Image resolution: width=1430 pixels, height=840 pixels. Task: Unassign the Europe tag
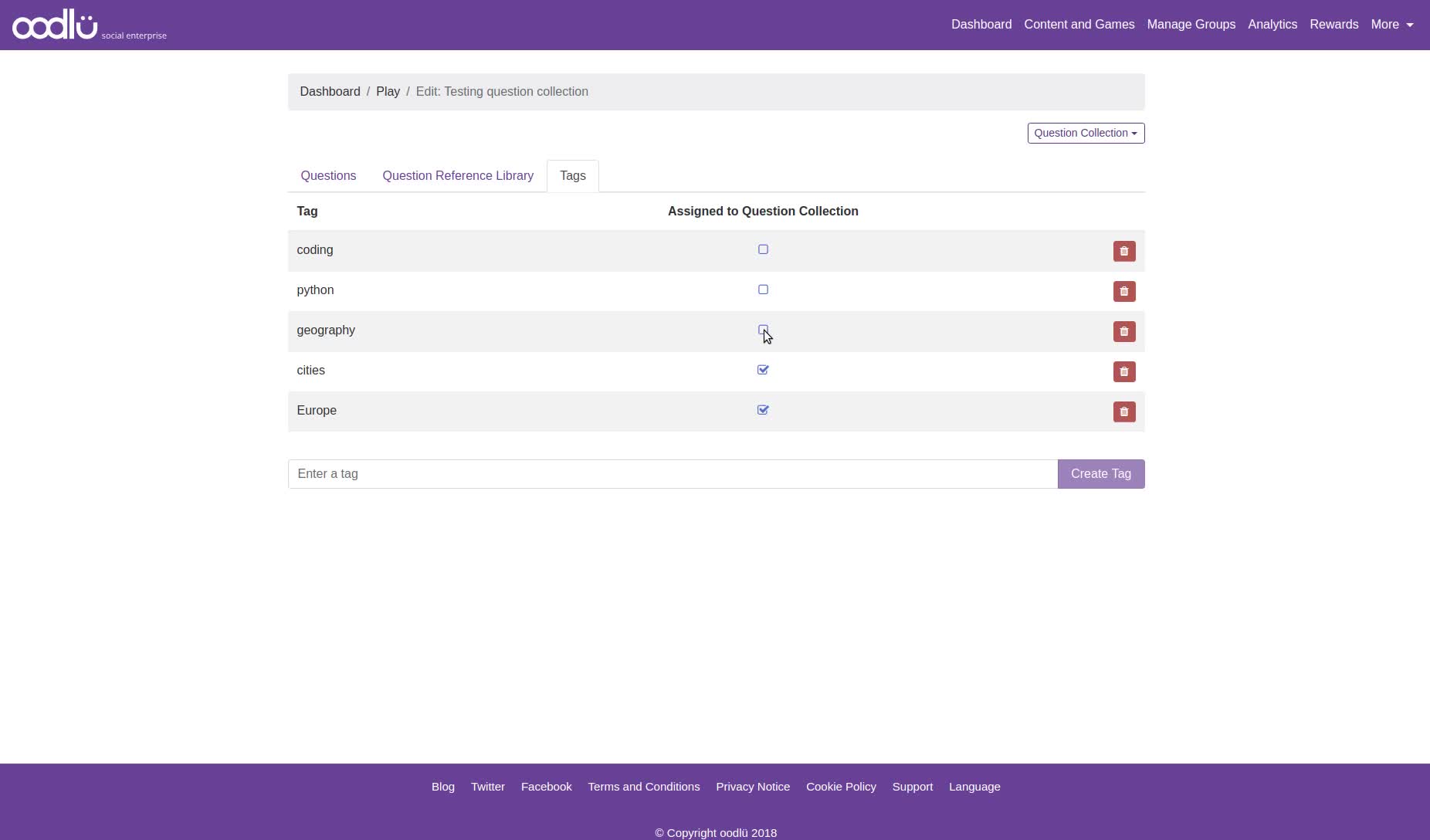click(x=763, y=410)
